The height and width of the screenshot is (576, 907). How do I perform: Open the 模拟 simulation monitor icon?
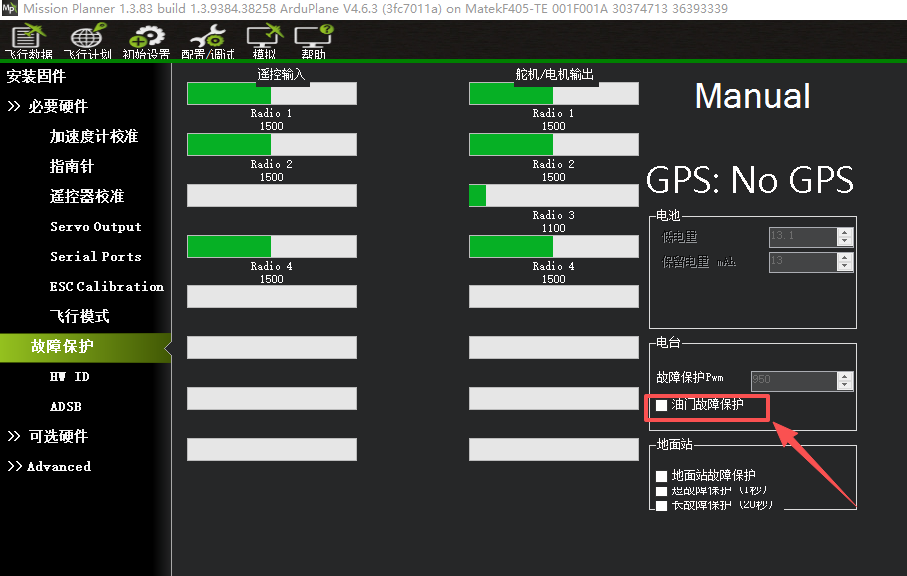[264, 41]
